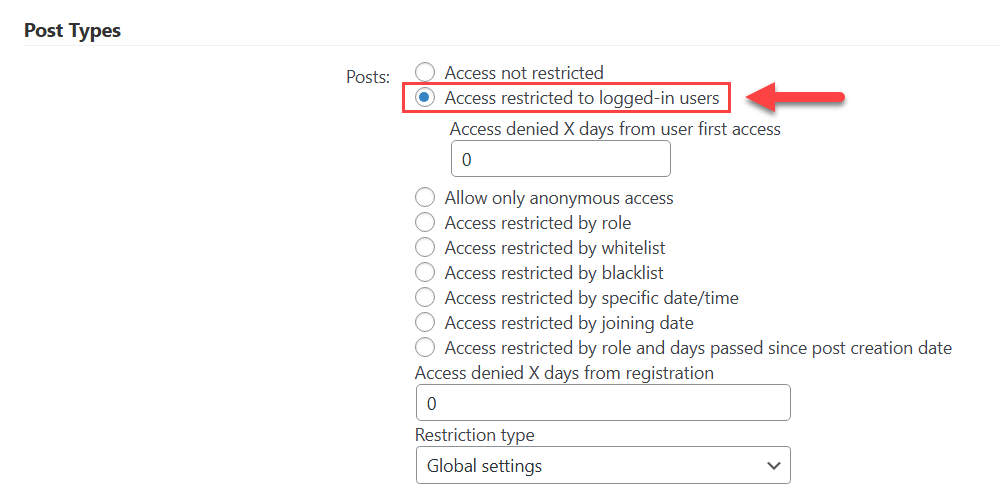Click the chevron arrow of Restriction type select

coord(774,466)
